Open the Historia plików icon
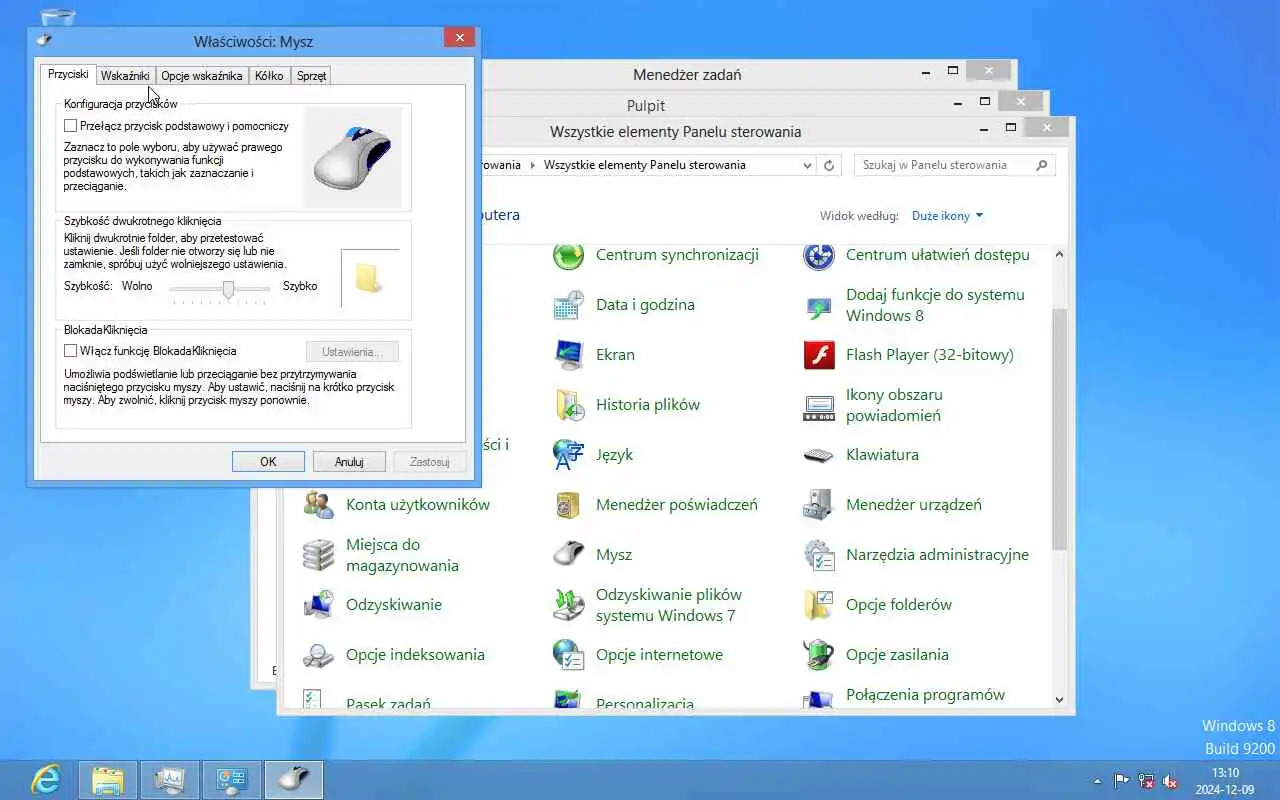1280x800 pixels. coord(568,405)
